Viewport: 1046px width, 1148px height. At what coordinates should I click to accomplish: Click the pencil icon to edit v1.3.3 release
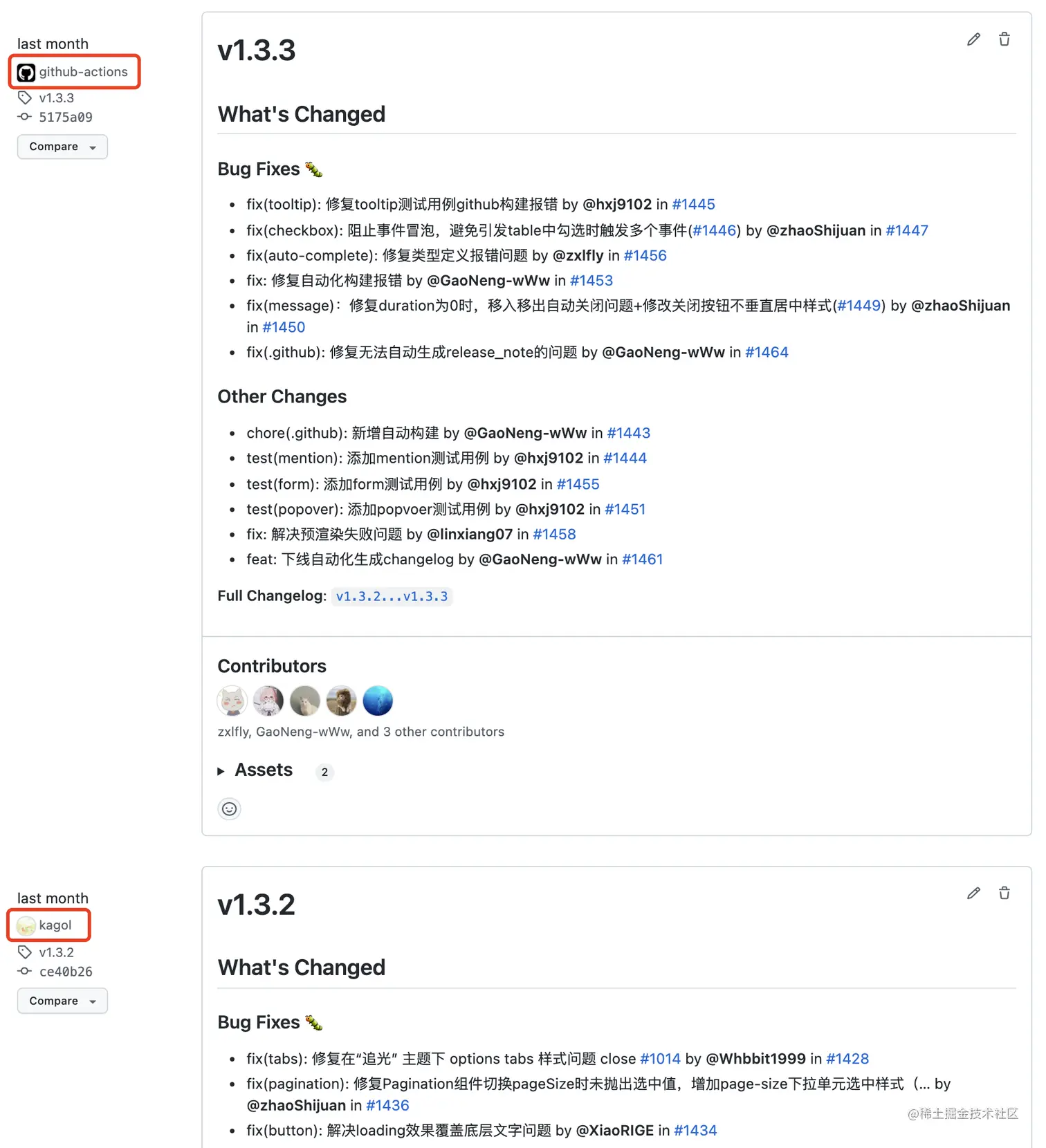pos(973,39)
